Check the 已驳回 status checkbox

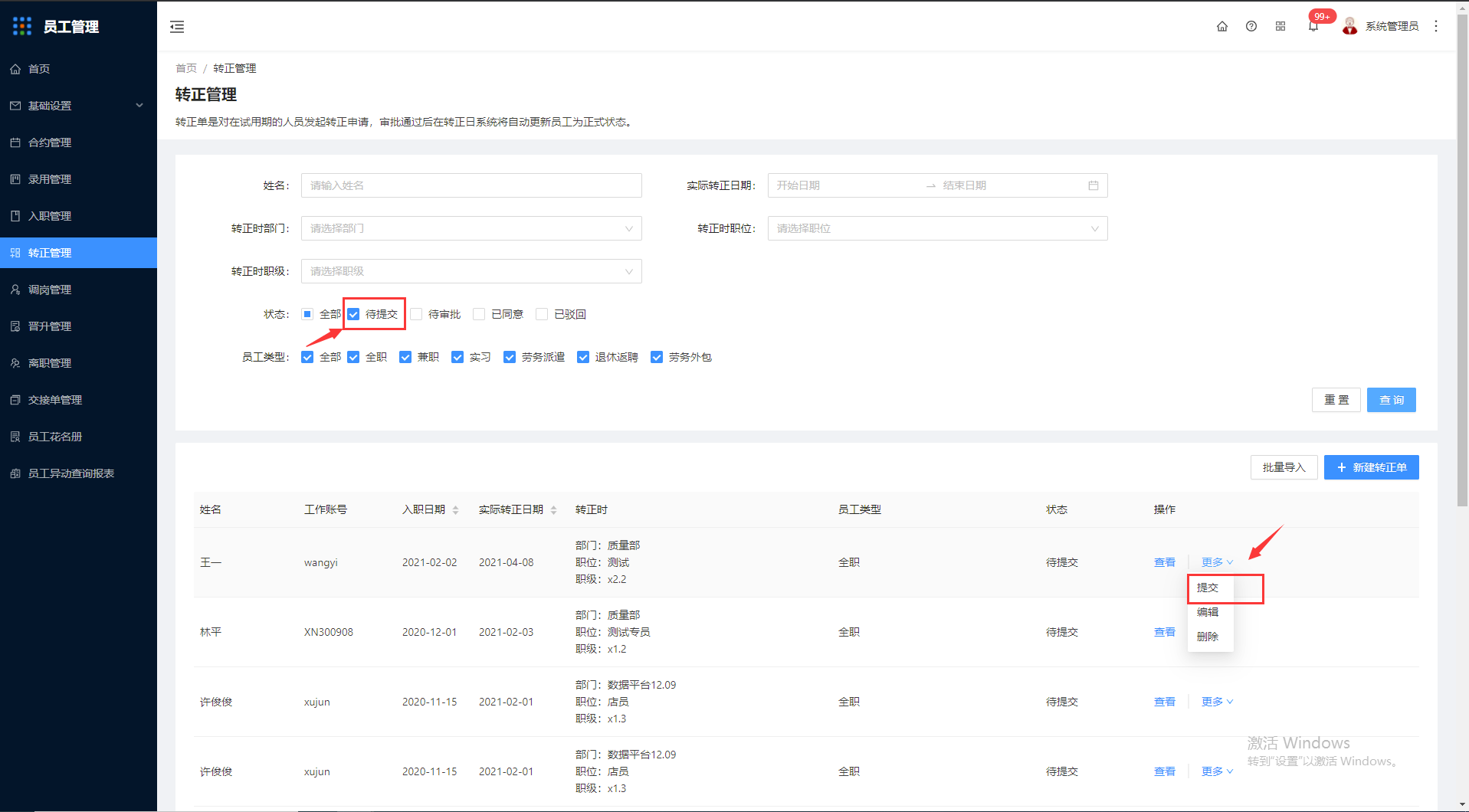tap(542, 314)
